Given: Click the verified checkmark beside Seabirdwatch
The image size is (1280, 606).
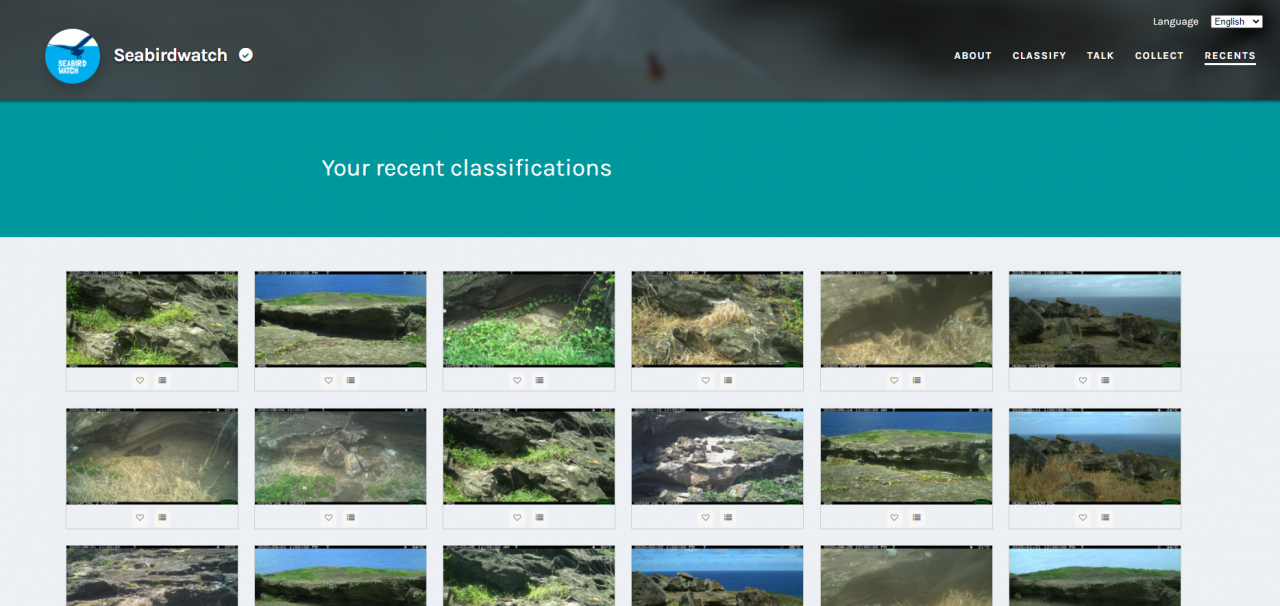Looking at the screenshot, I should coord(246,55).
